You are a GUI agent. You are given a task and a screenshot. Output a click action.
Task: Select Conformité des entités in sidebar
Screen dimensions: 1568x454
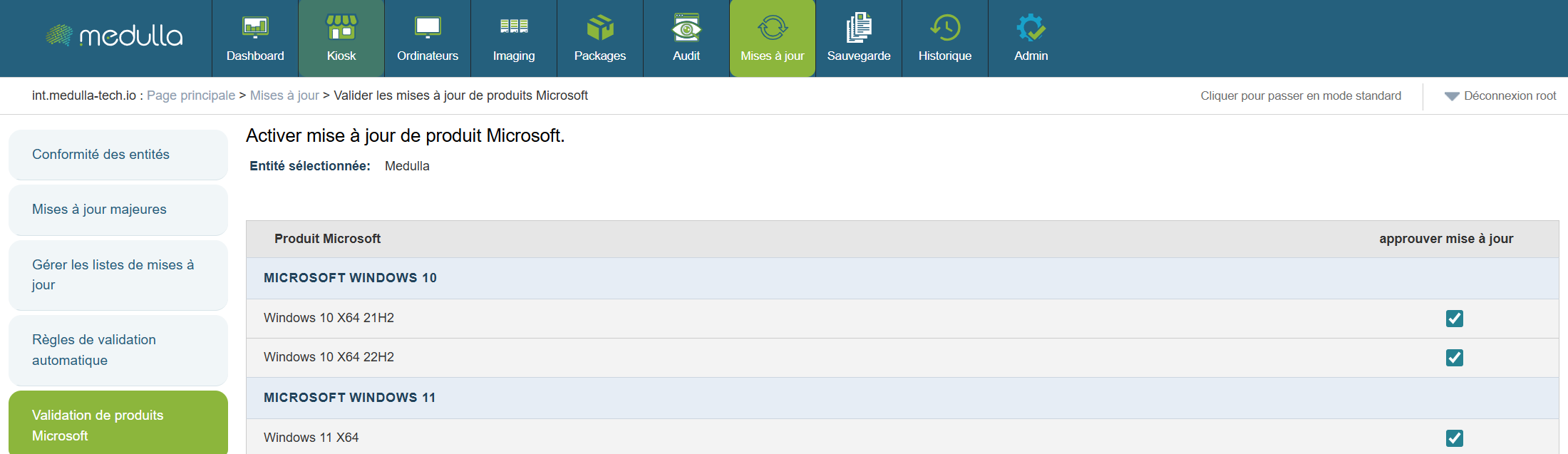tap(101, 155)
